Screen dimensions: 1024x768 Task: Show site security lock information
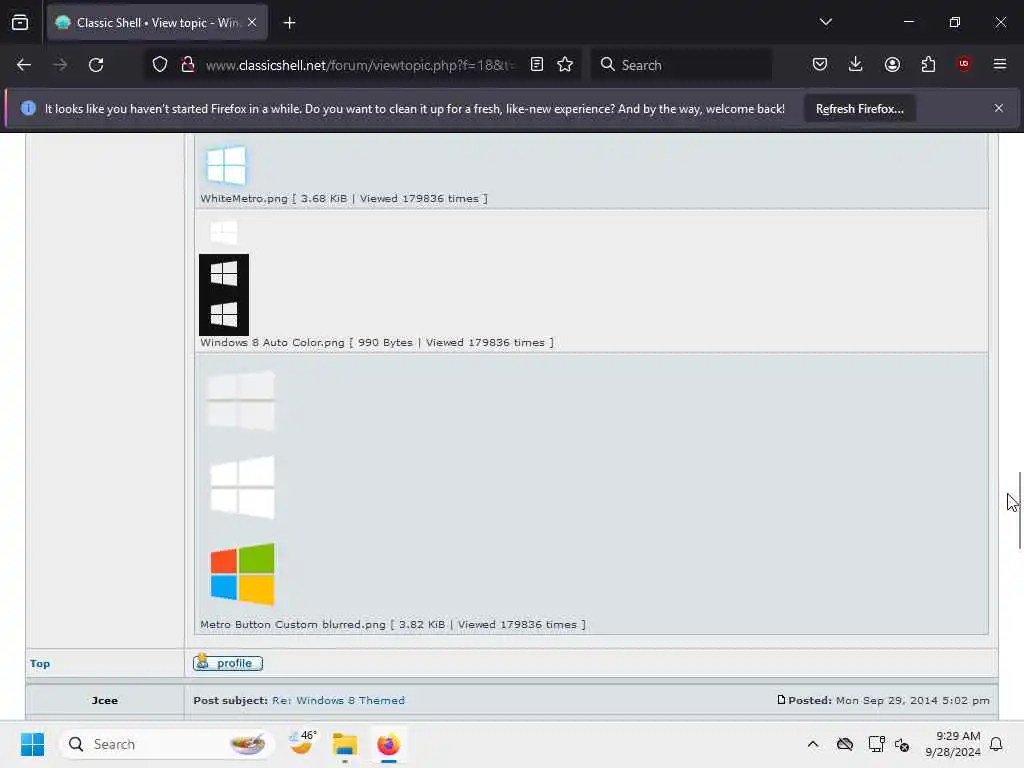click(x=187, y=65)
